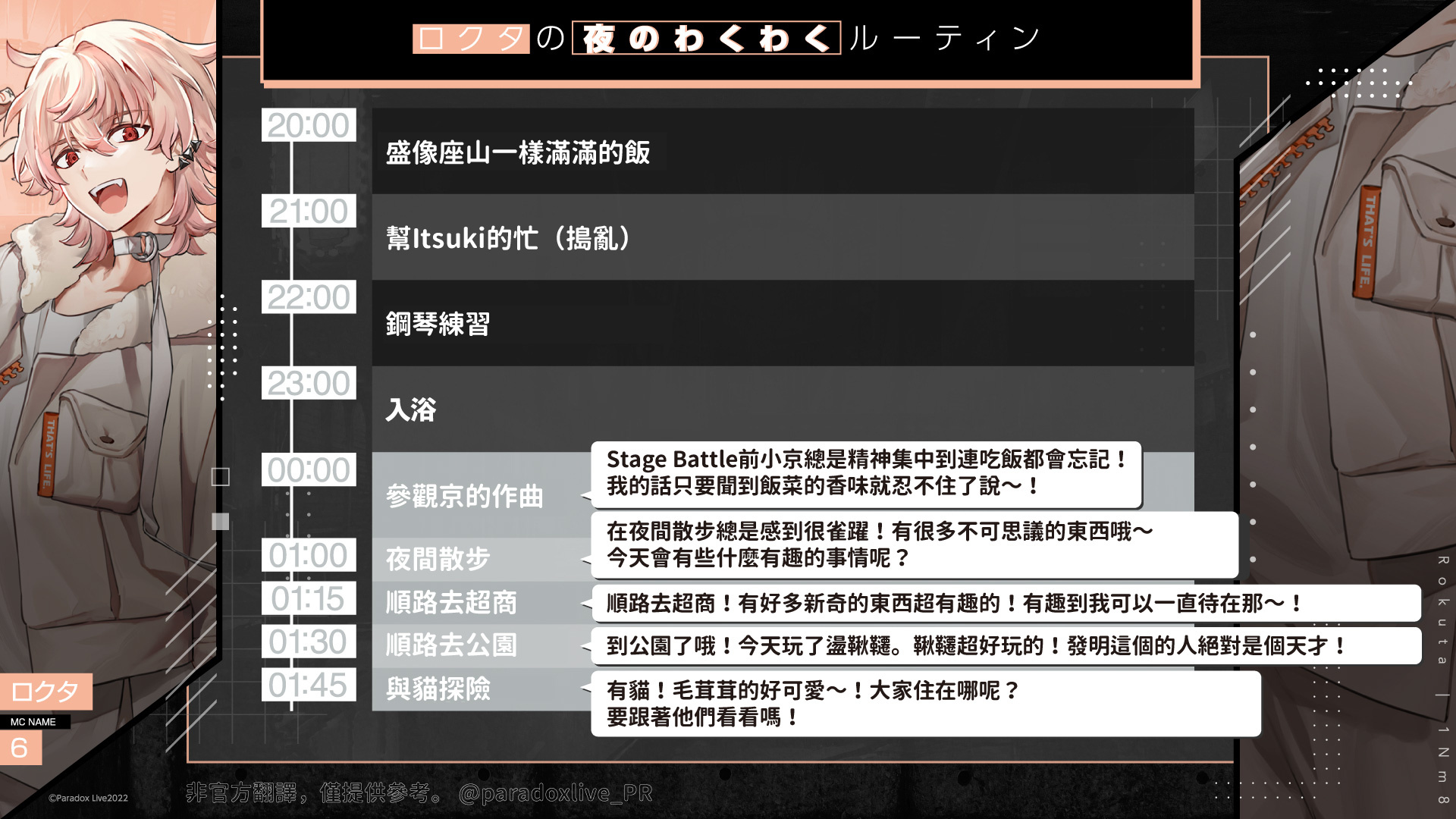This screenshot has height=819, width=1456.
Task: Click the Stage Battle speech bubble
Action: coord(866,473)
